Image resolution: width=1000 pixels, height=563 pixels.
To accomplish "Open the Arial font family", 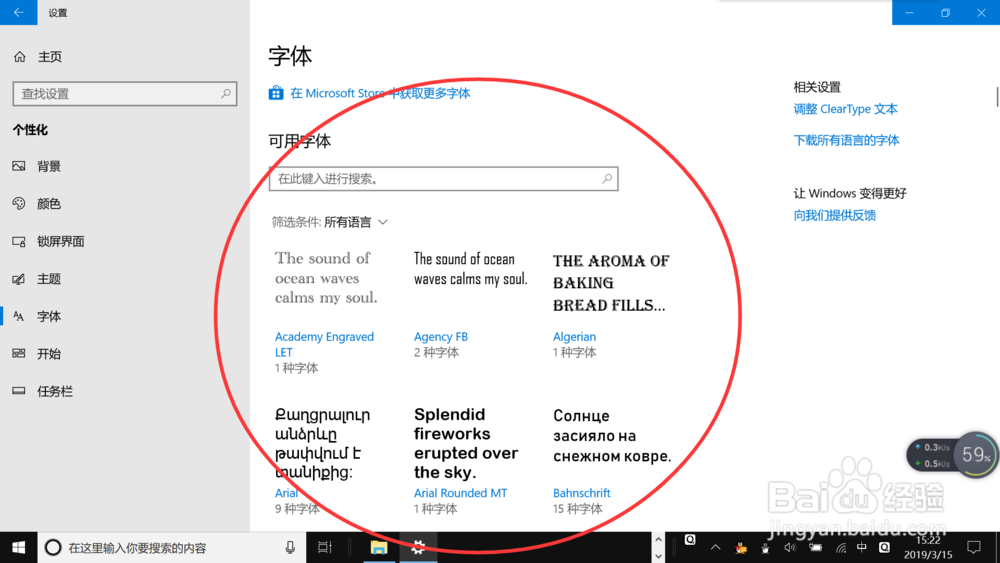I will coord(286,493).
